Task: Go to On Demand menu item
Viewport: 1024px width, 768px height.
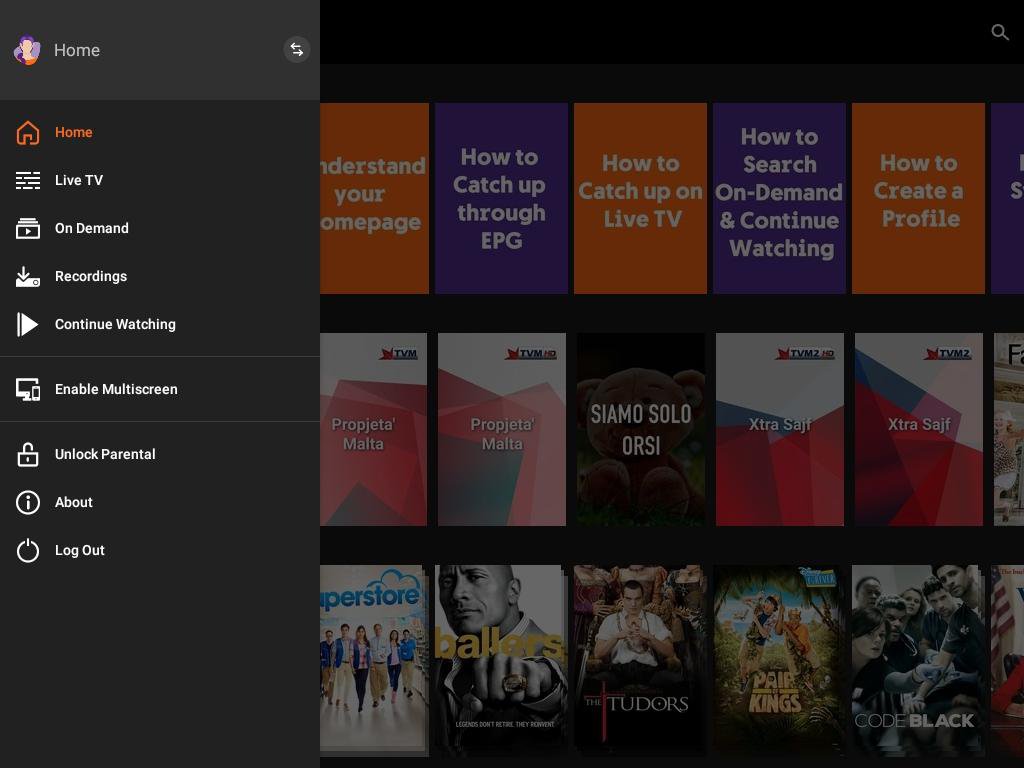Action: (x=160, y=229)
